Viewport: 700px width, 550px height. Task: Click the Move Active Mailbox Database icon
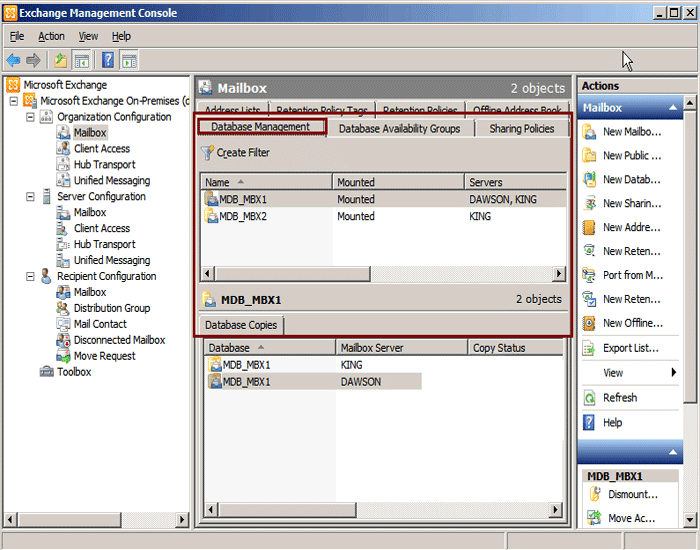pyautogui.click(x=595, y=518)
